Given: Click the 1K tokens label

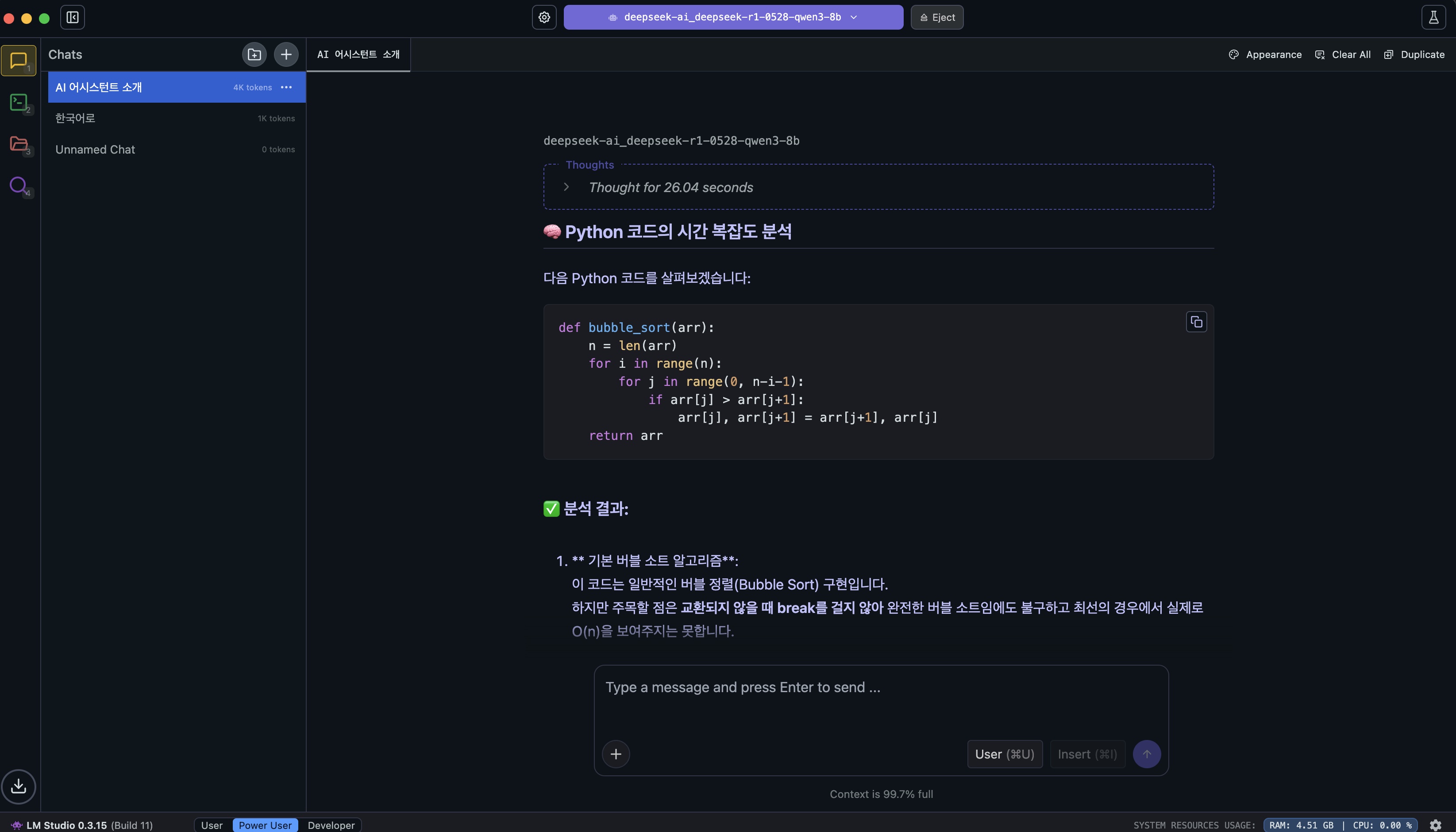Looking at the screenshot, I should point(277,118).
